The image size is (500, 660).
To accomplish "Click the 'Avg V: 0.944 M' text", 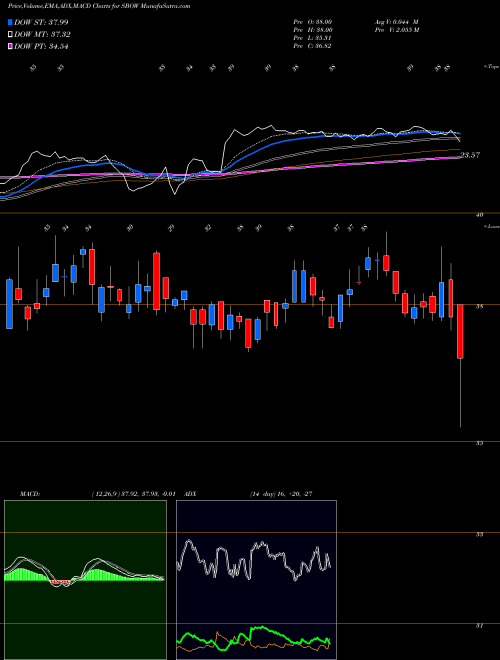I will pos(396,21).
